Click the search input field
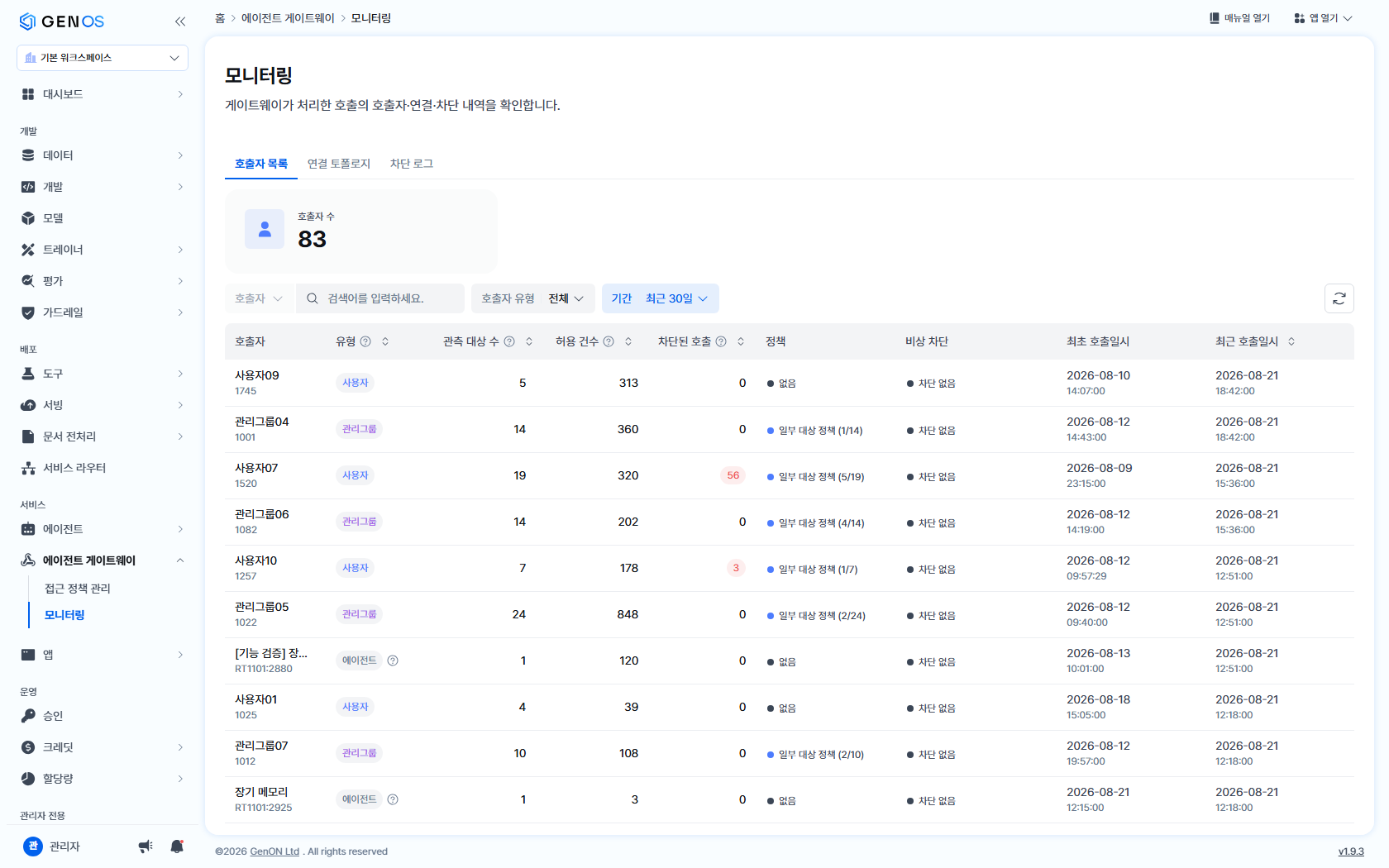 pyautogui.click(x=380, y=298)
